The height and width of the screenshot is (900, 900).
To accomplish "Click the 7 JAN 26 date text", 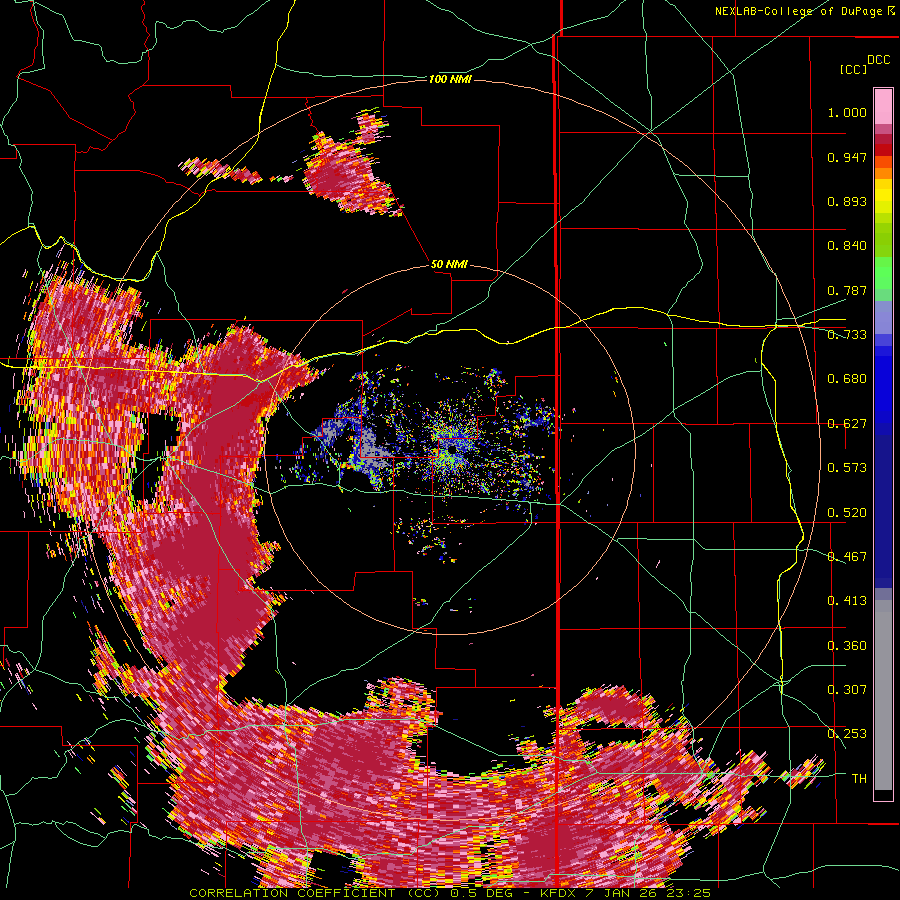I will click(620, 893).
